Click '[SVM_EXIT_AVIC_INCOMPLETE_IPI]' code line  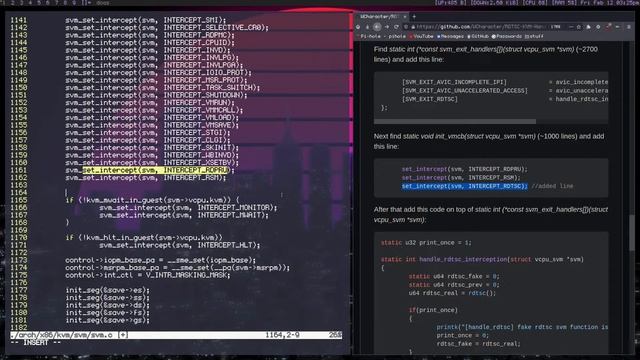pyautogui.click(x=454, y=82)
